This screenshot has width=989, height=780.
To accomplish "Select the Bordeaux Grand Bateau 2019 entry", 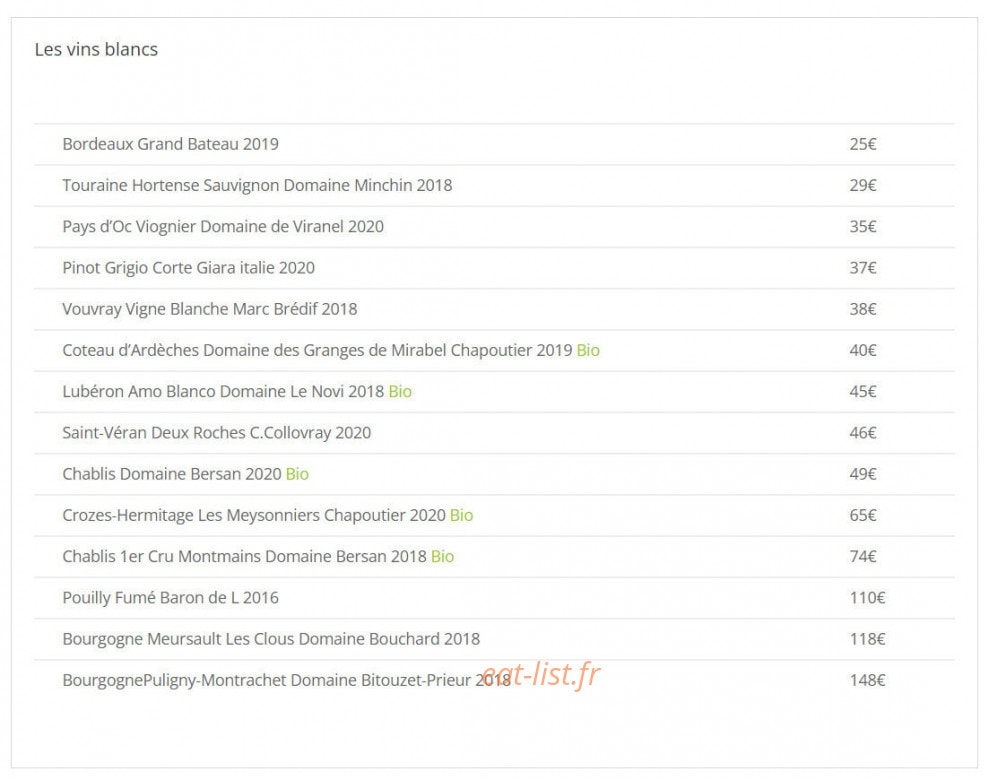I will 494,144.
